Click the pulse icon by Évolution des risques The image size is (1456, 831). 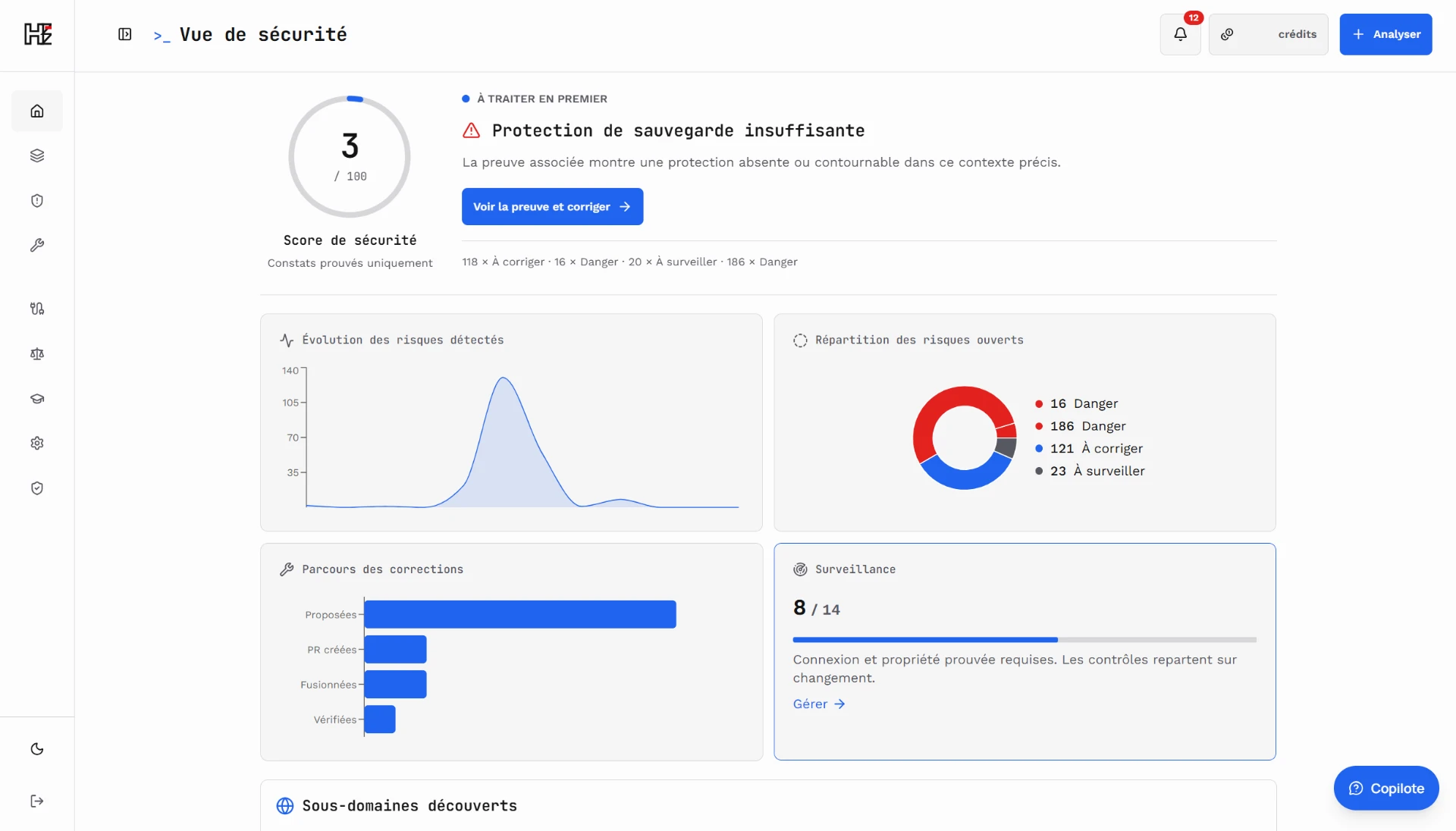click(x=287, y=340)
